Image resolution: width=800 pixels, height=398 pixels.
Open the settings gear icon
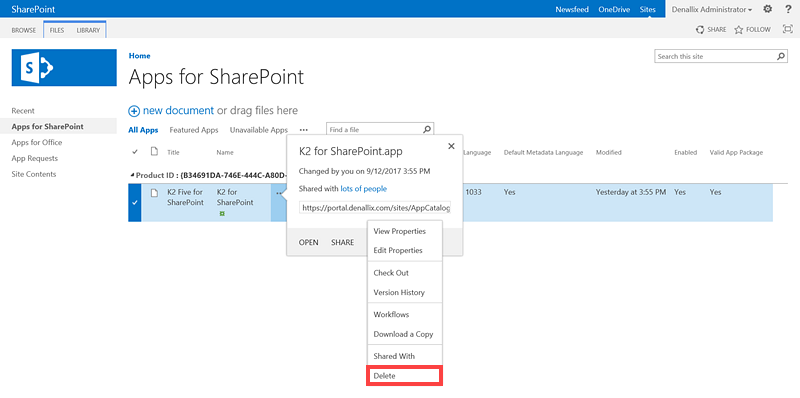(x=768, y=9)
